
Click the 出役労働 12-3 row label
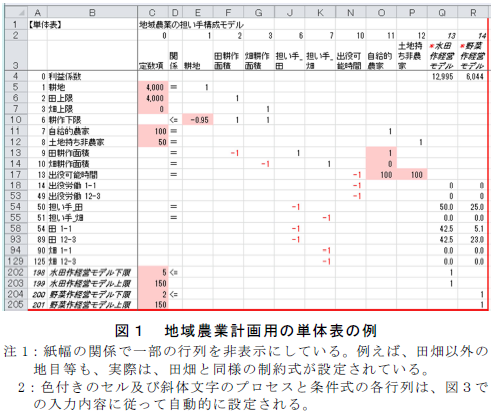point(75,196)
